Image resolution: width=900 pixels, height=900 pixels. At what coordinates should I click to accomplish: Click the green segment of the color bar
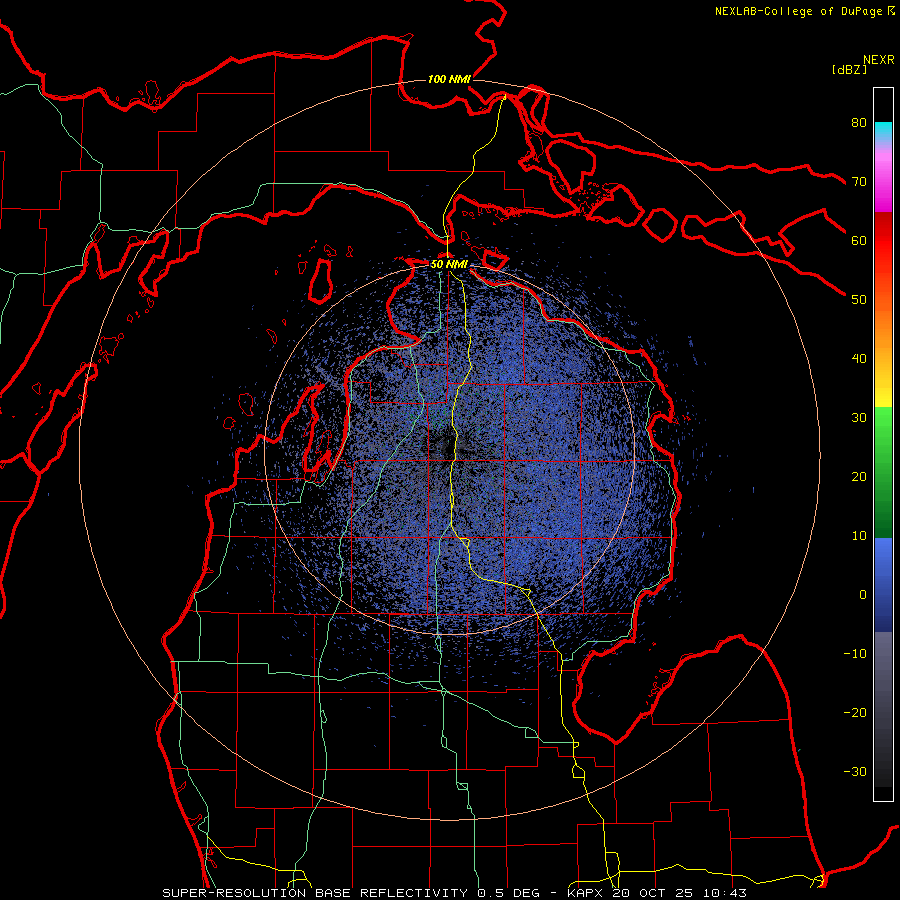pos(883,472)
